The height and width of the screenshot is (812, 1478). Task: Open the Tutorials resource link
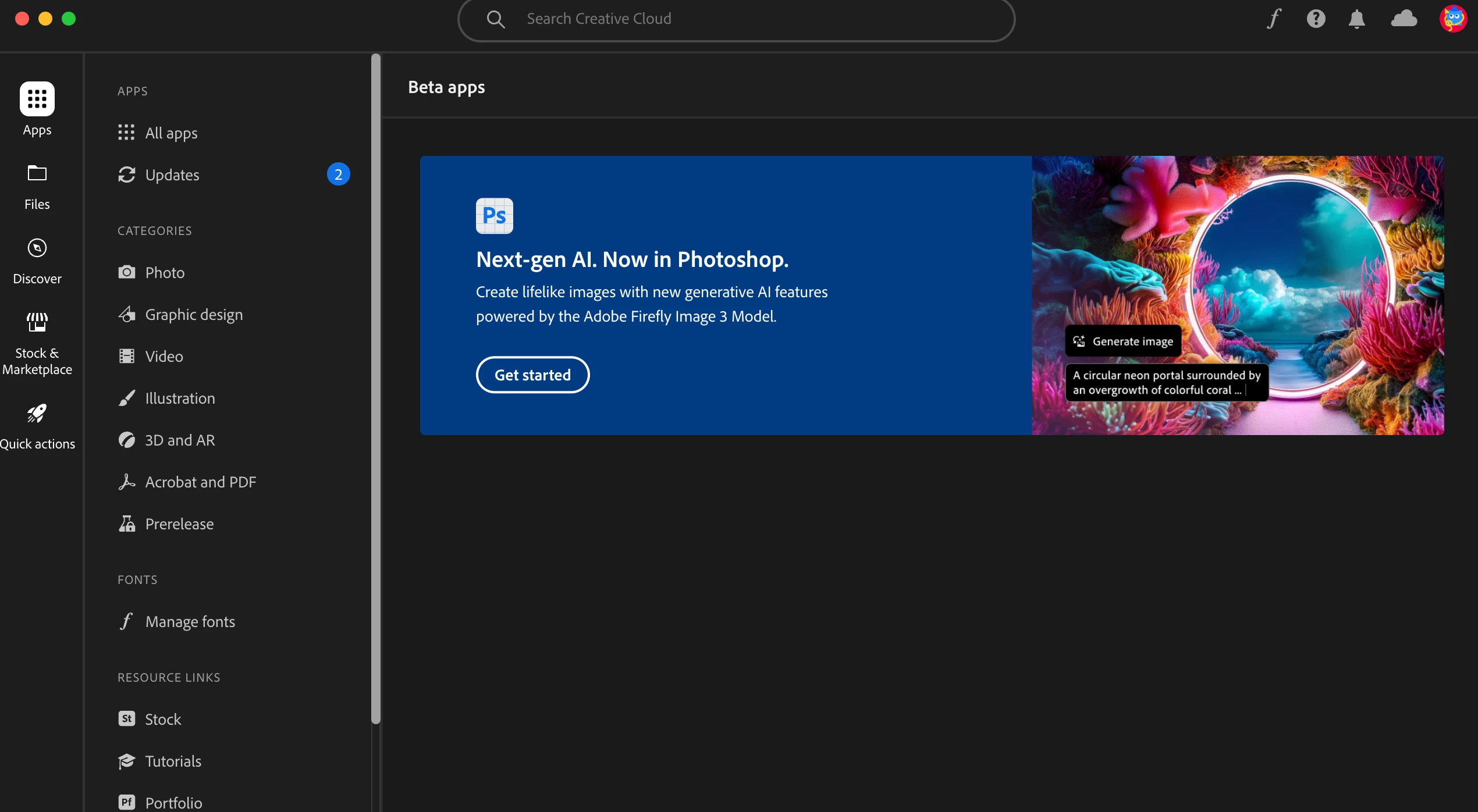pos(173,761)
